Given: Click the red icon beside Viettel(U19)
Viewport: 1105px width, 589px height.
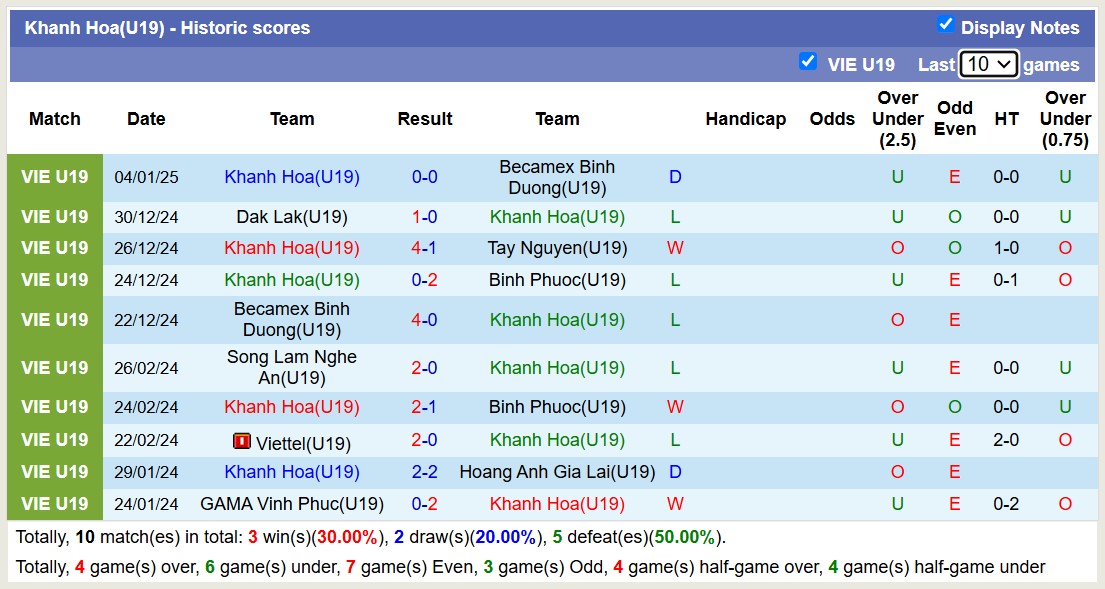Looking at the screenshot, I should pyautogui.click(x=242, y=441).
